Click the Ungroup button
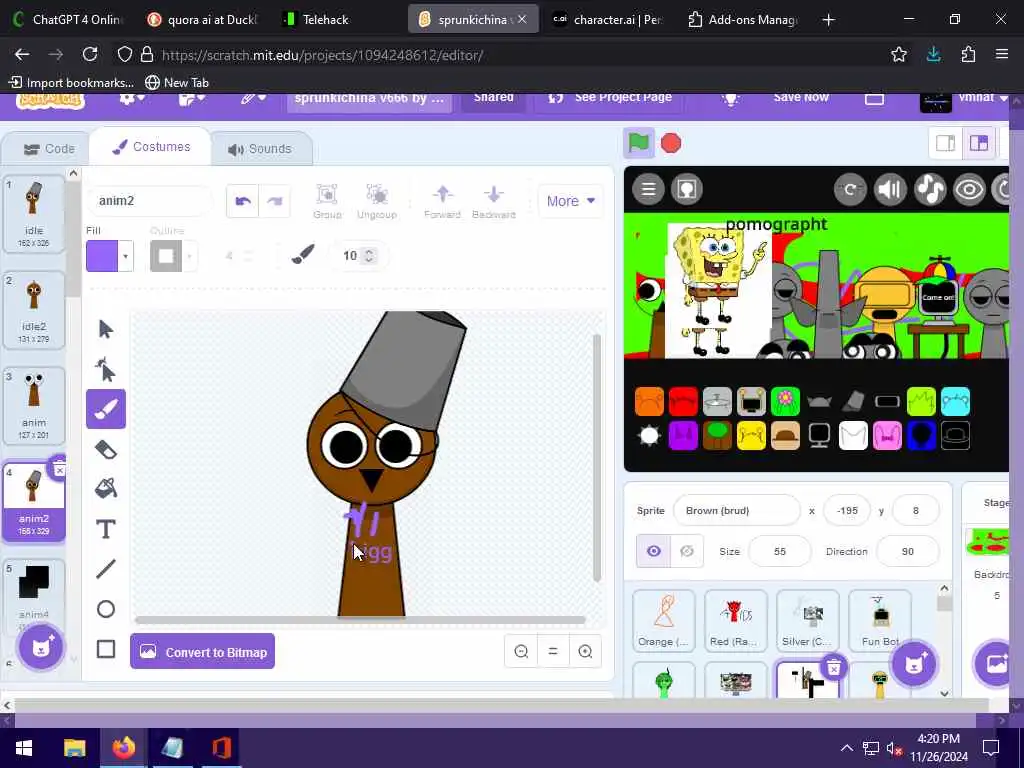1024x768 pixels. coord(377,201)
